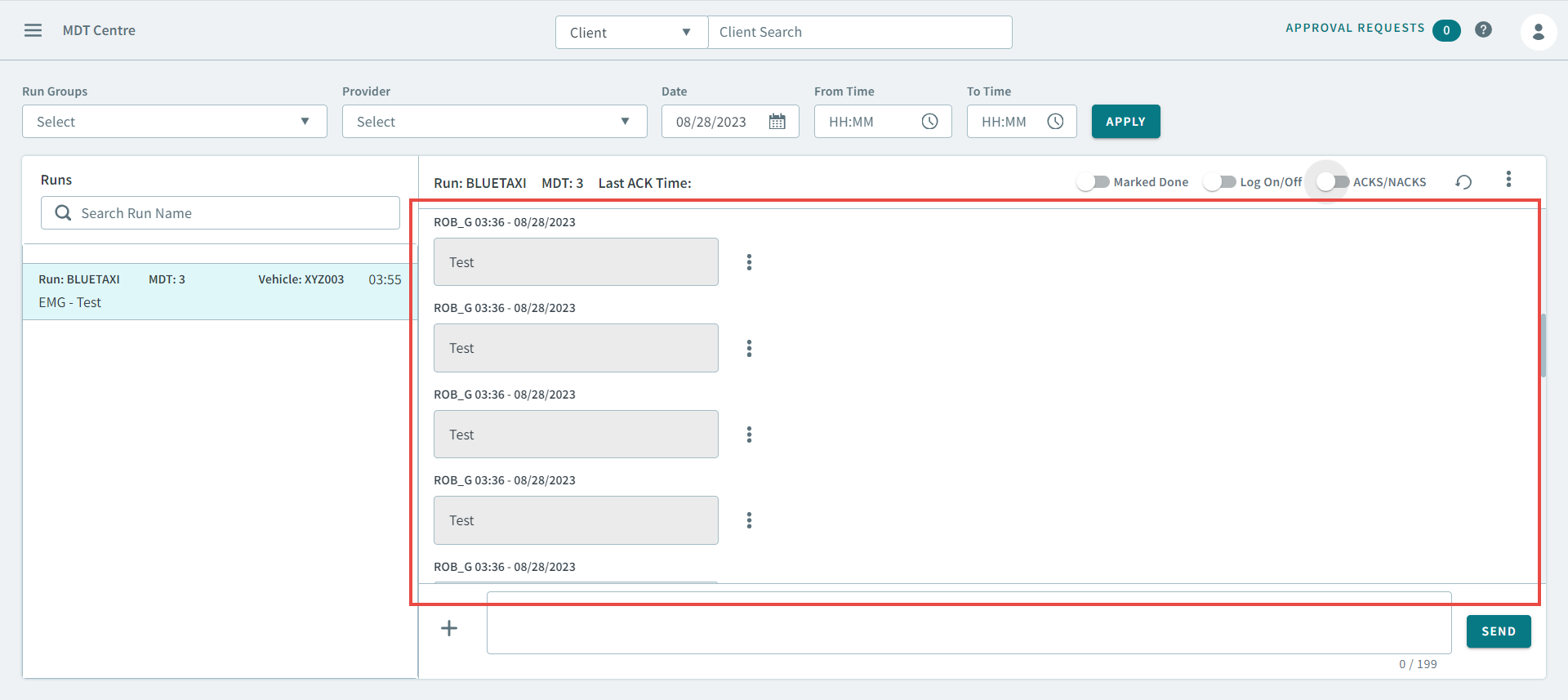Expand the Provider dropdown
1568x700 pixels.
[494, 122]
